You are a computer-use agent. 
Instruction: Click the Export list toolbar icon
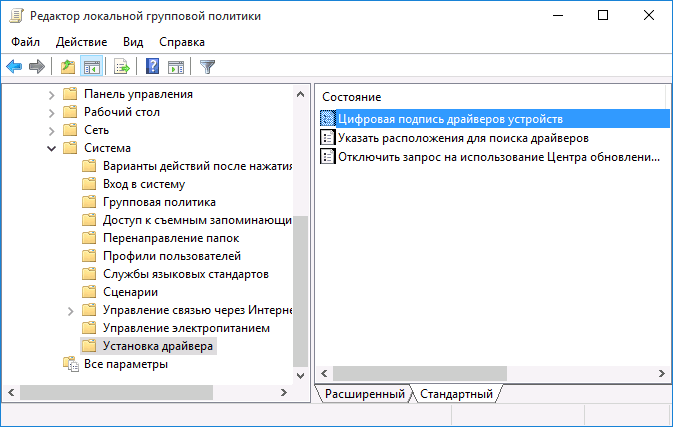click(122, 67)
